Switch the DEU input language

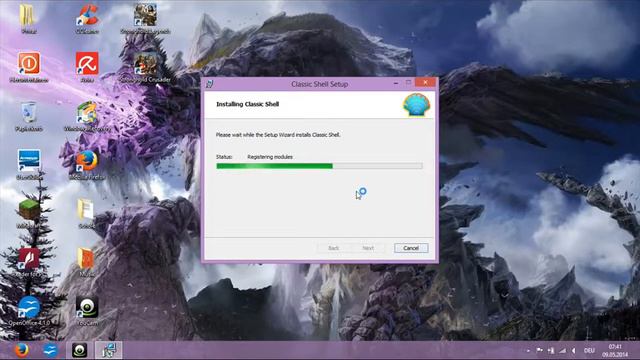click(589, 350)
